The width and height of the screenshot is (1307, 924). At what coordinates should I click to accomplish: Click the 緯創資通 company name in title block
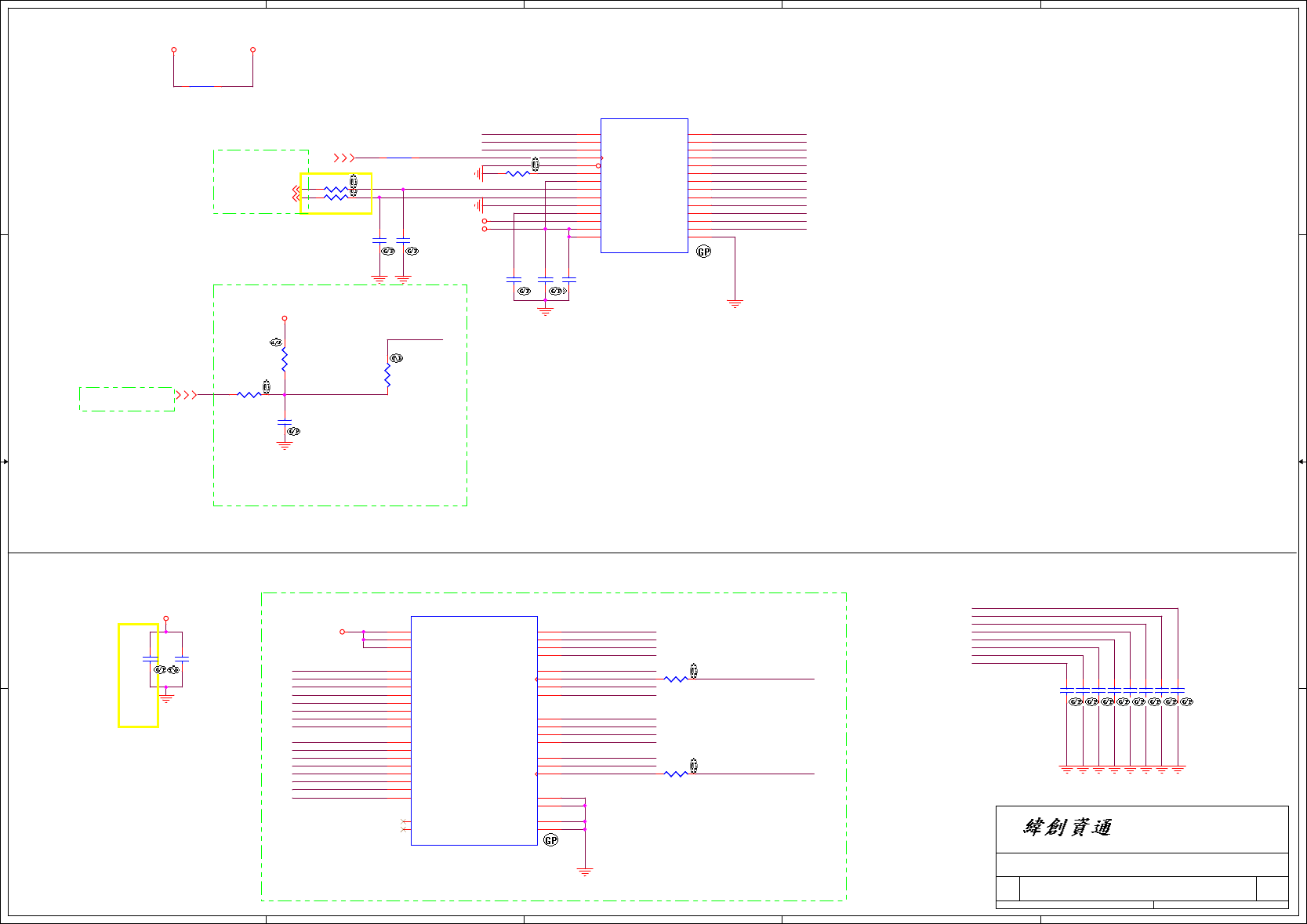[1068, 828]
